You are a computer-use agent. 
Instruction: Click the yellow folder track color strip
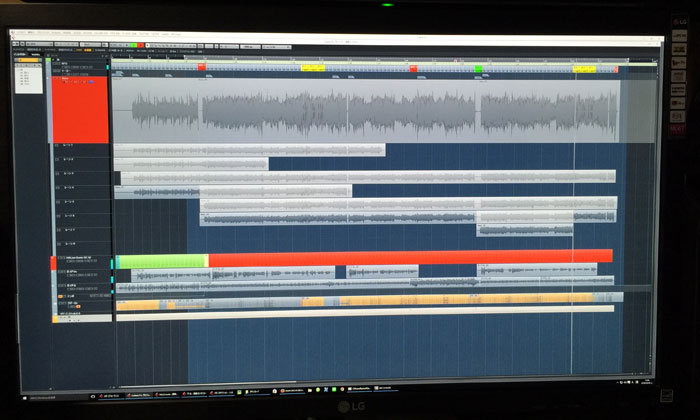coord(55,319)
